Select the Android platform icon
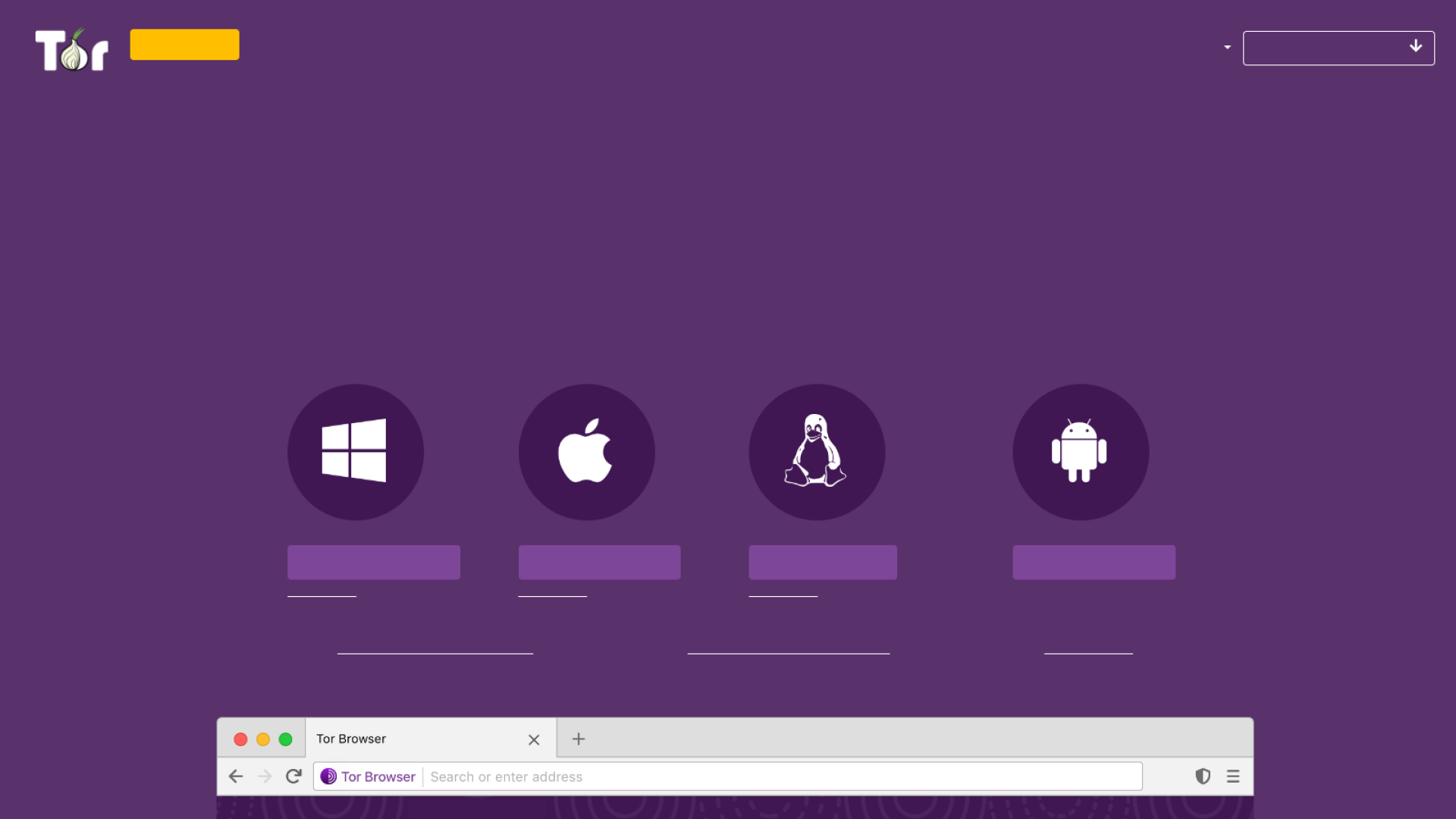This screenshot has width=1456, height=819. click(x=1080, y=452)
